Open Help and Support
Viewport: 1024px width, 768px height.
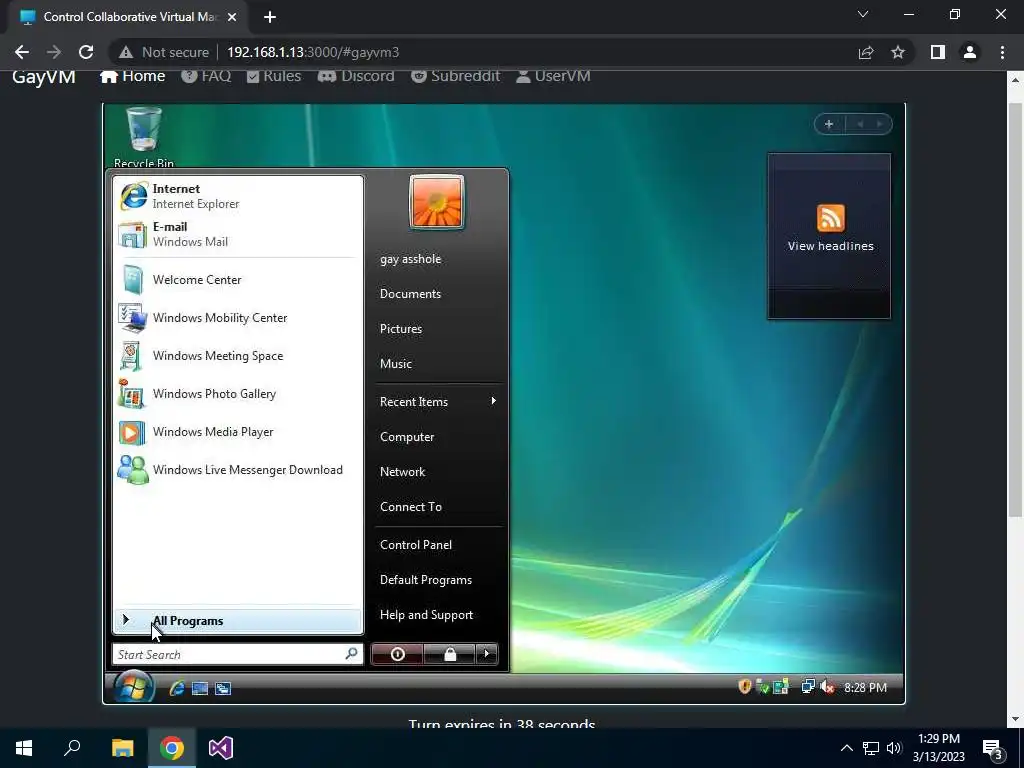pyautogui.click(x=426, y=615)
